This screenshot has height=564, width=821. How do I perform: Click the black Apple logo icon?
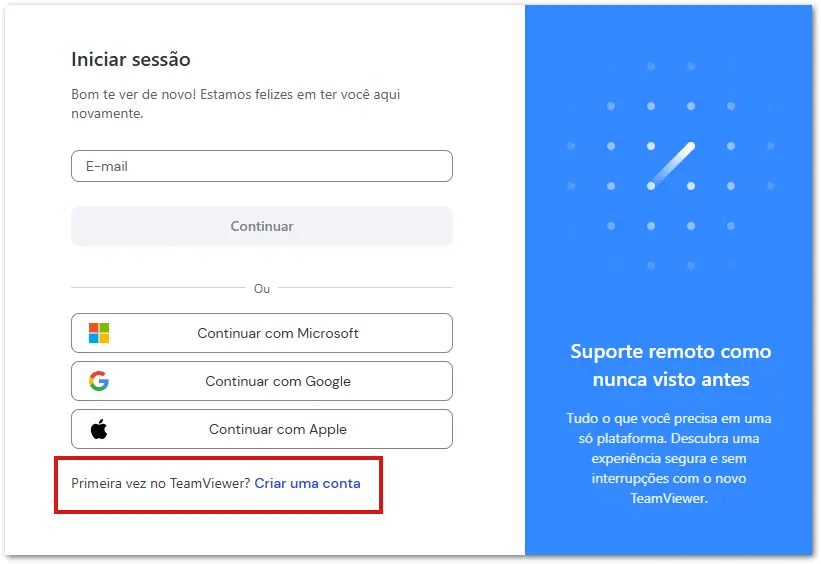(99, 429)
